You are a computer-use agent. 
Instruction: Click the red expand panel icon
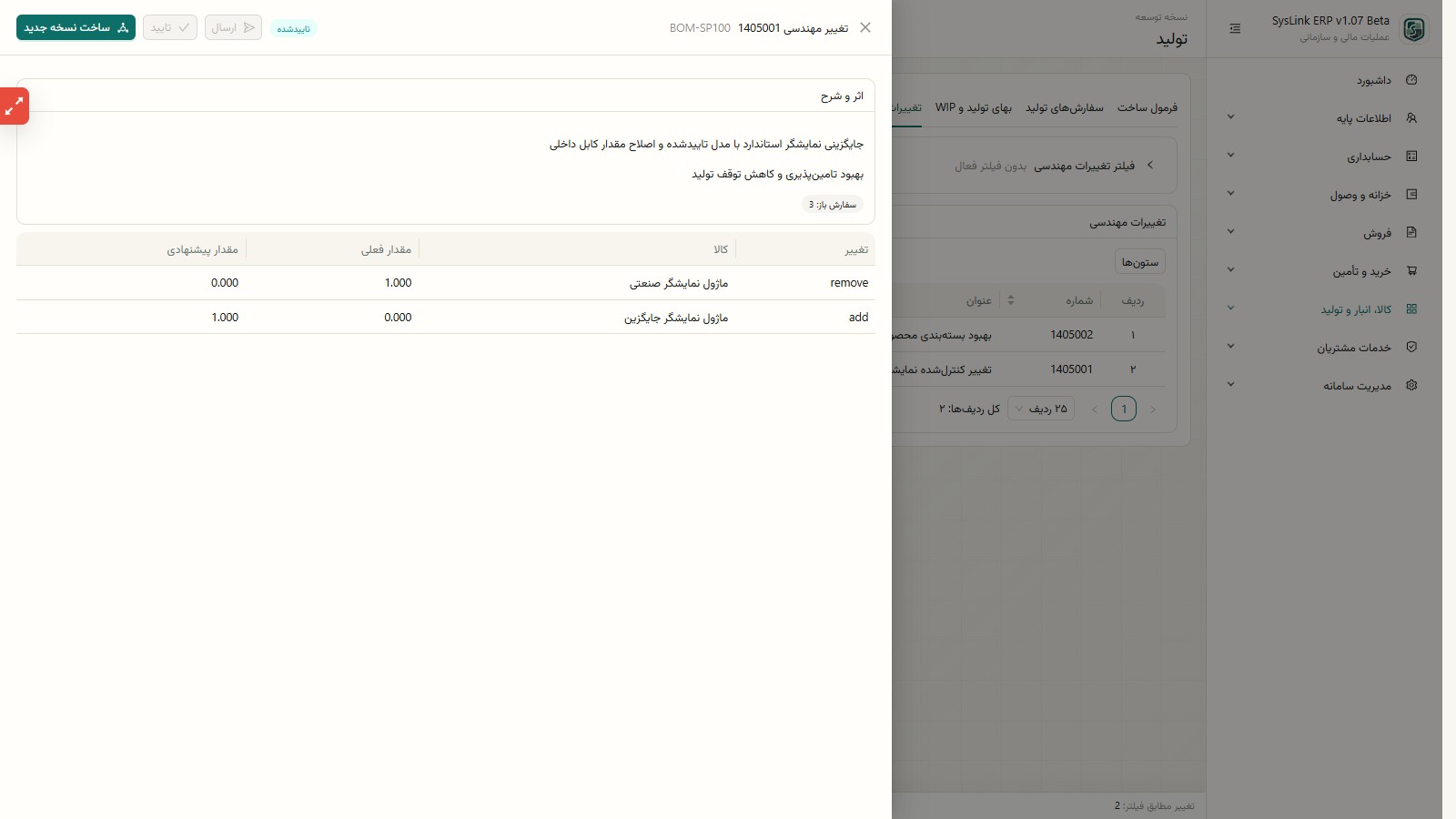pyautogui.click(x=14, y=106)
